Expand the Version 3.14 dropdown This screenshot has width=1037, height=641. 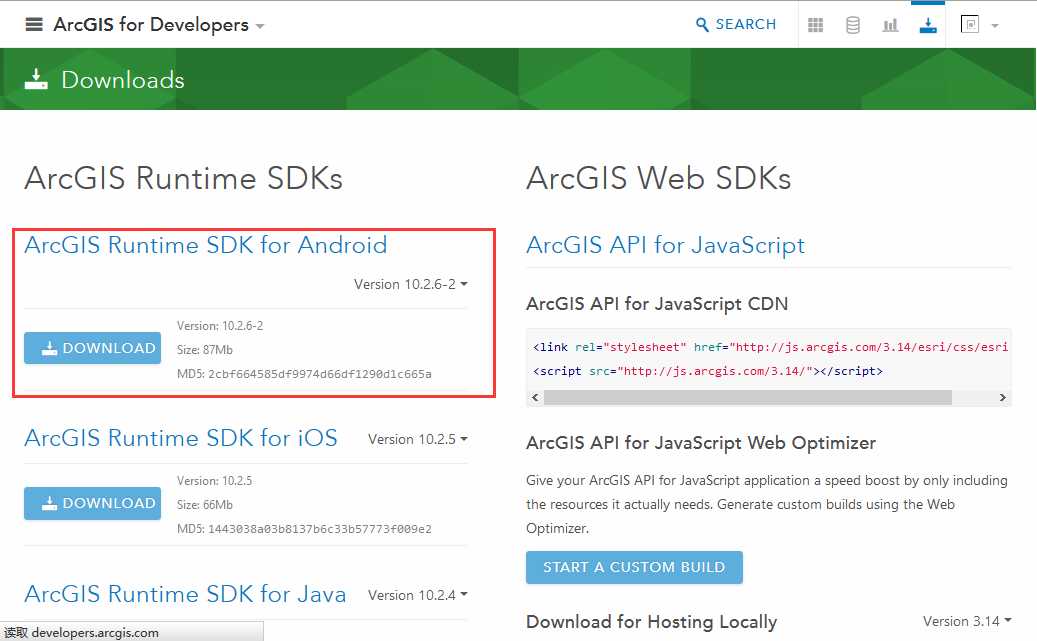click(967, 621)
